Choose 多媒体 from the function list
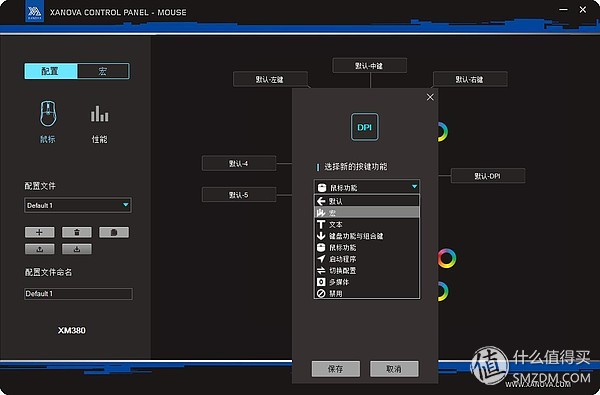The width and height of the screenshot is (600, 395). pyautogui.click(x=367, y=282)
